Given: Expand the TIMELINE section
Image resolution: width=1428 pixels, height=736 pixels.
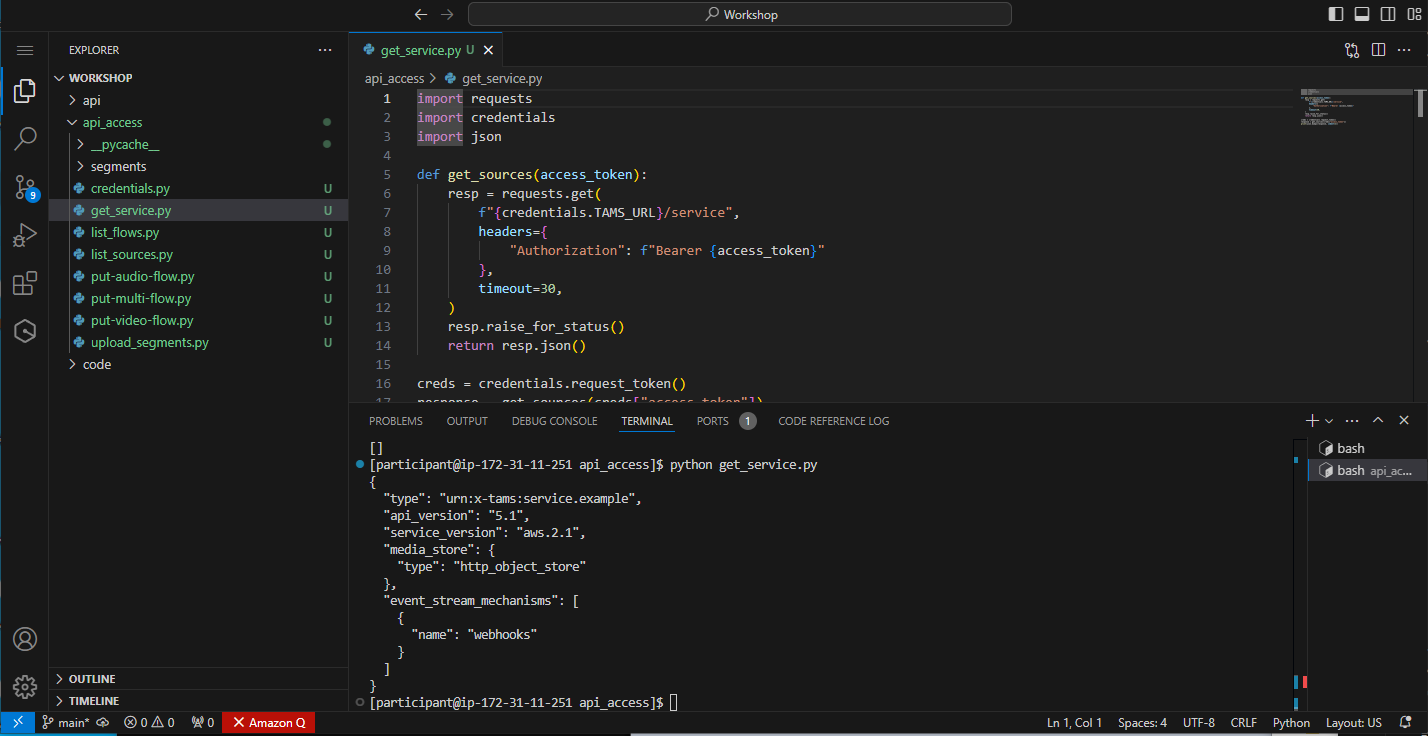Looking at the screenshot, I should [198, 701].
